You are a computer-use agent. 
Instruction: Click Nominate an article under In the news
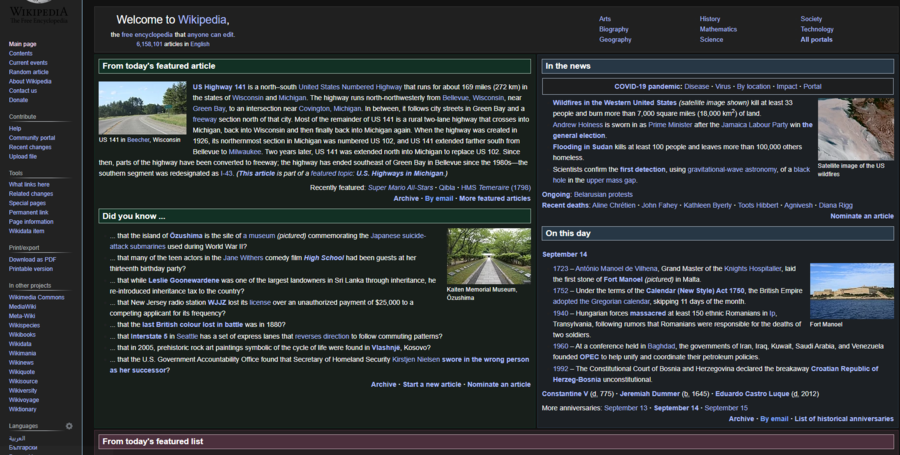862,216
